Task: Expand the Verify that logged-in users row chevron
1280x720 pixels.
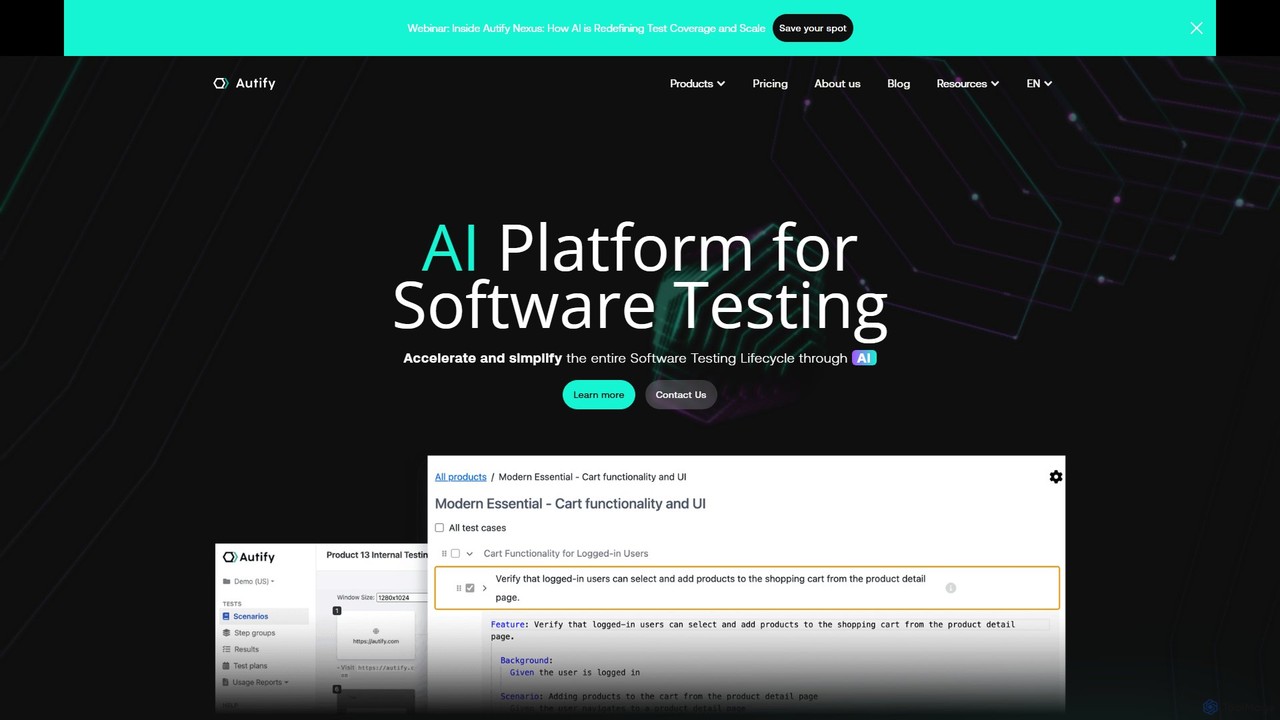Action: coord(485,588)
